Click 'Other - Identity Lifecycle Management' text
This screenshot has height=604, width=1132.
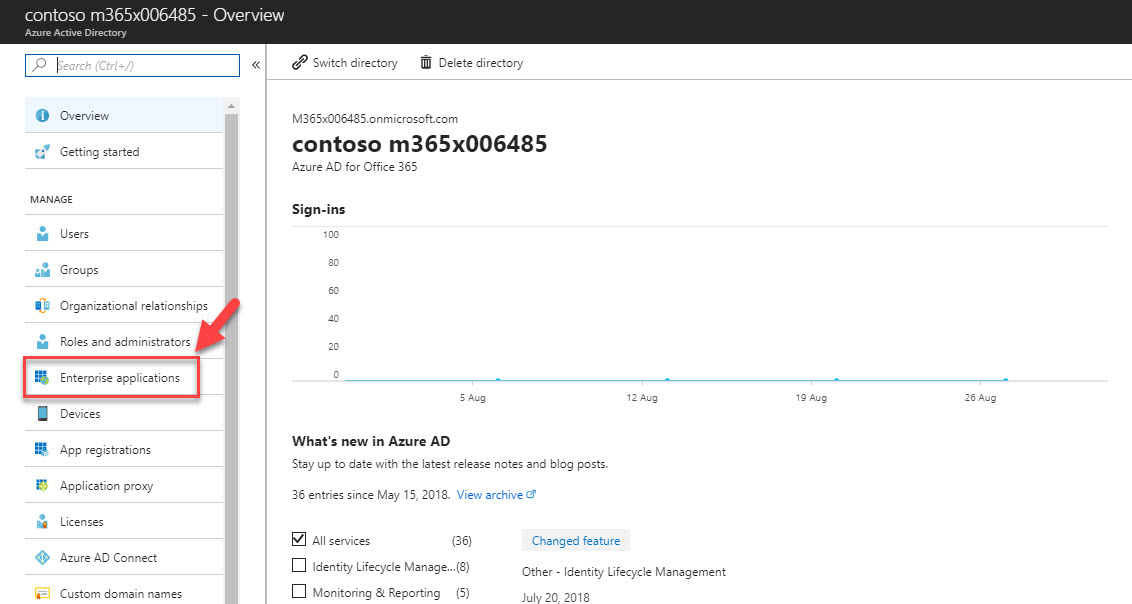point(624,572)
